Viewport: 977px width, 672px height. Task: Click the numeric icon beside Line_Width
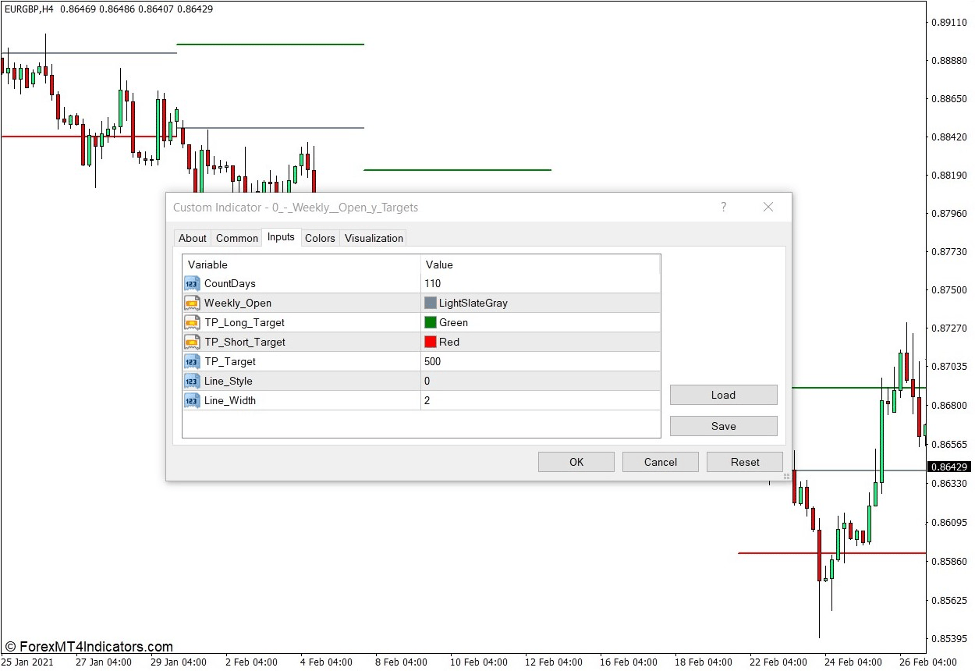pos(191,400)
